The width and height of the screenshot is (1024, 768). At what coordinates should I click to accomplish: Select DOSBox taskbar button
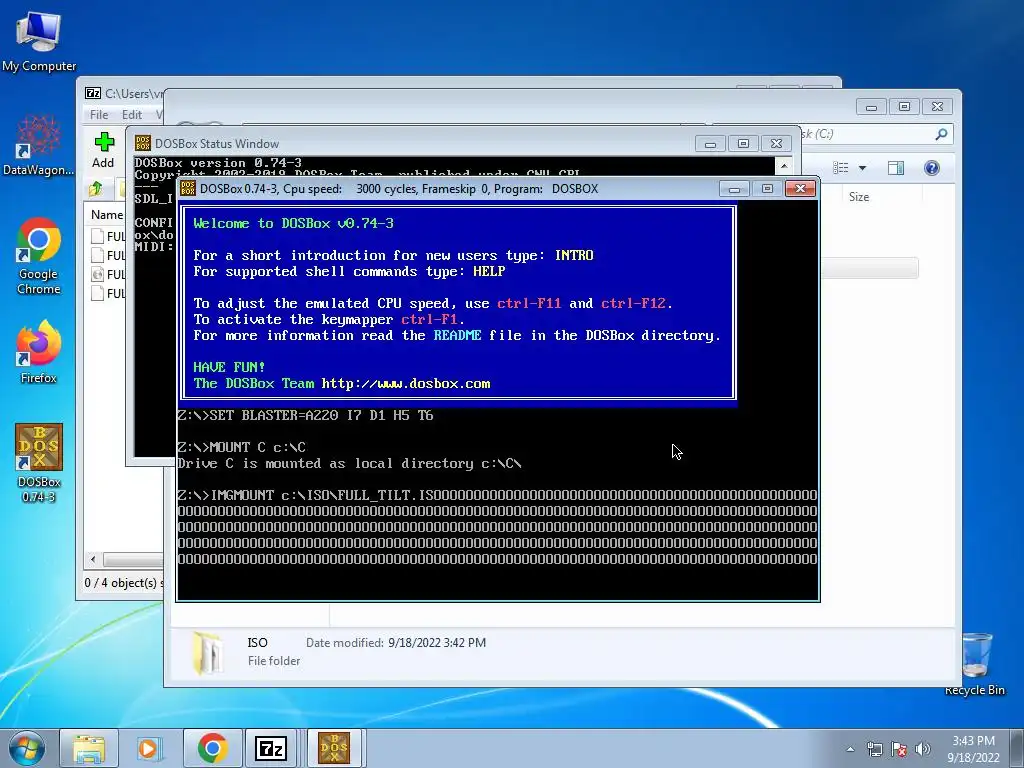(x=334, y=748)
